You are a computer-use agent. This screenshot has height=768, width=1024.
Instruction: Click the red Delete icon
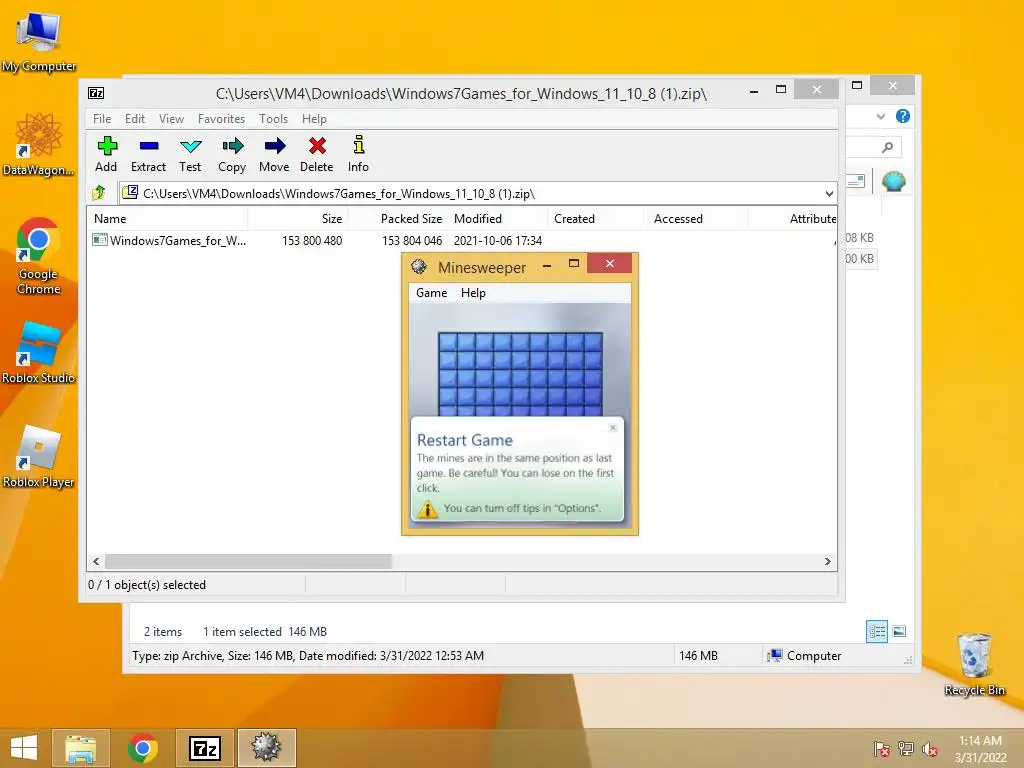tap(317, 155)
